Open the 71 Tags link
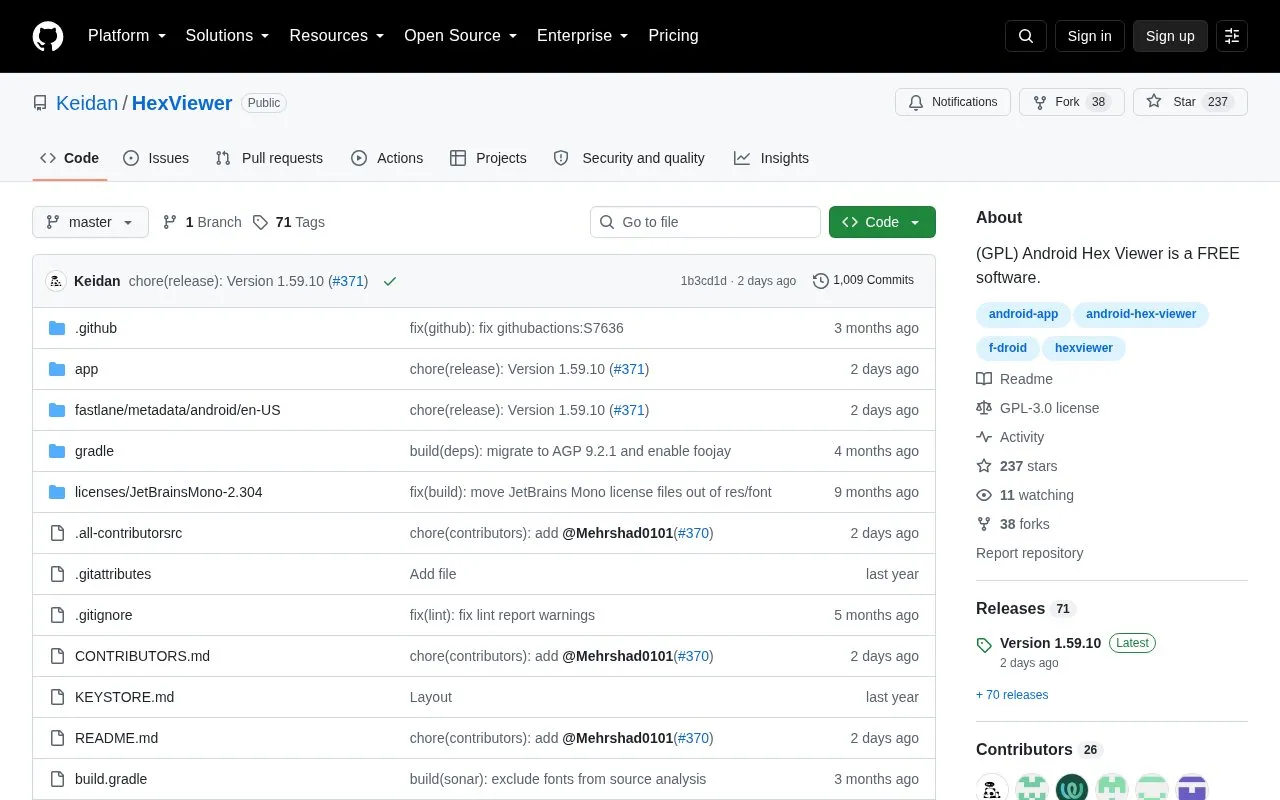Viewport: 1280px width, 800px height. (288, 222)
